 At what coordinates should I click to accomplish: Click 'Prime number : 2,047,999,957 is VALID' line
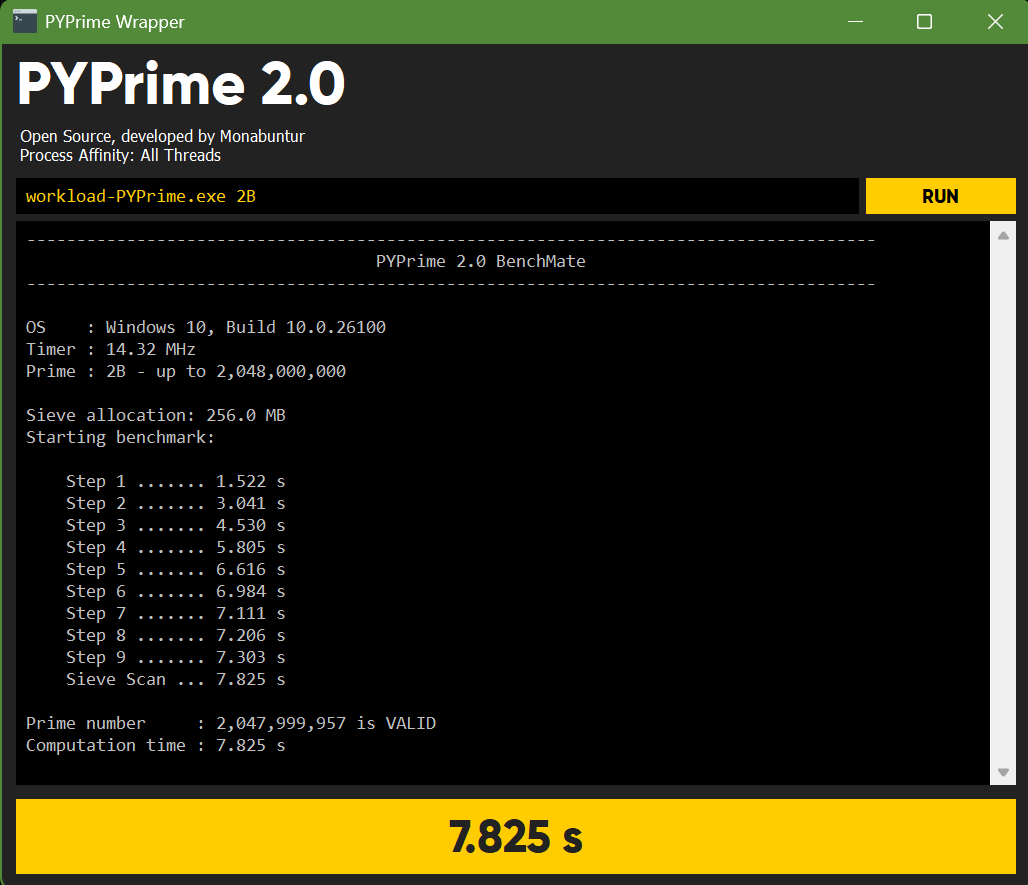coord(231,723)
